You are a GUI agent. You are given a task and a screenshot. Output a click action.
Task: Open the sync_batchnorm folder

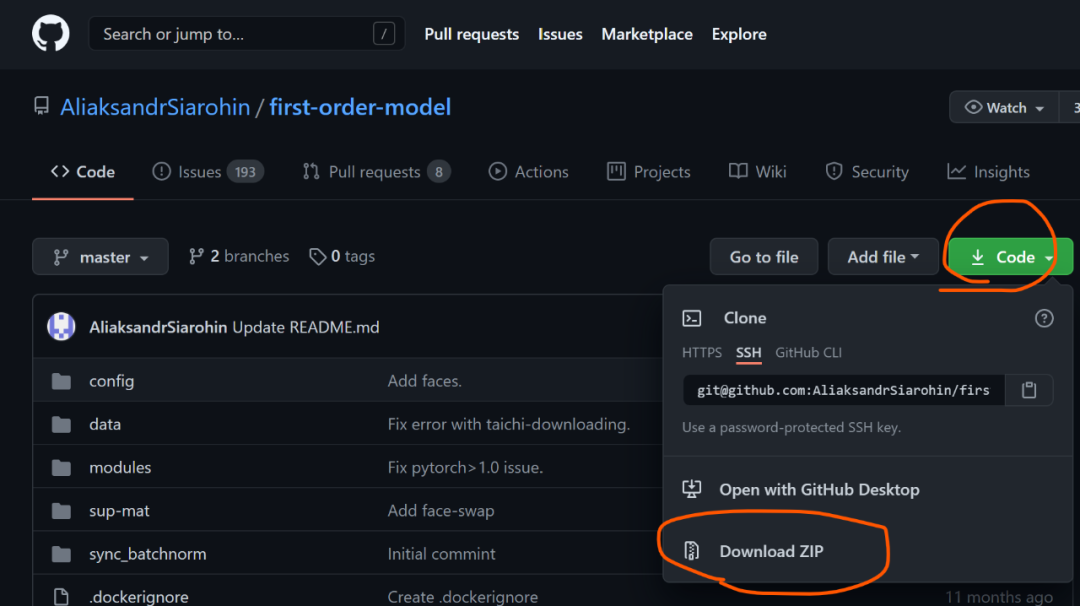point(147,554)
